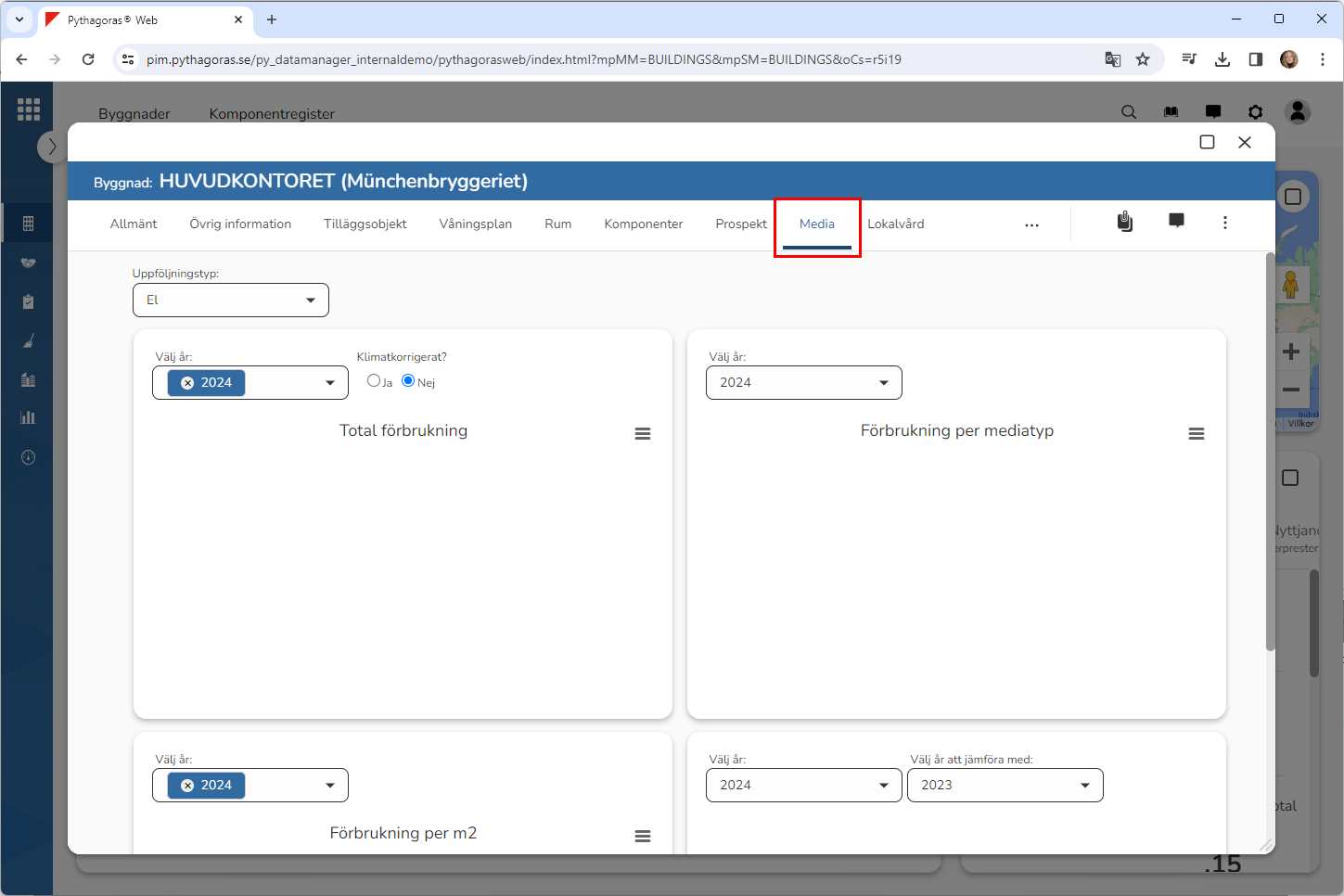Click the Komponentregister link in top navigation
The height and width of the screenshot is (896, 1344).
pyautogui.click(x=272, y=114)
